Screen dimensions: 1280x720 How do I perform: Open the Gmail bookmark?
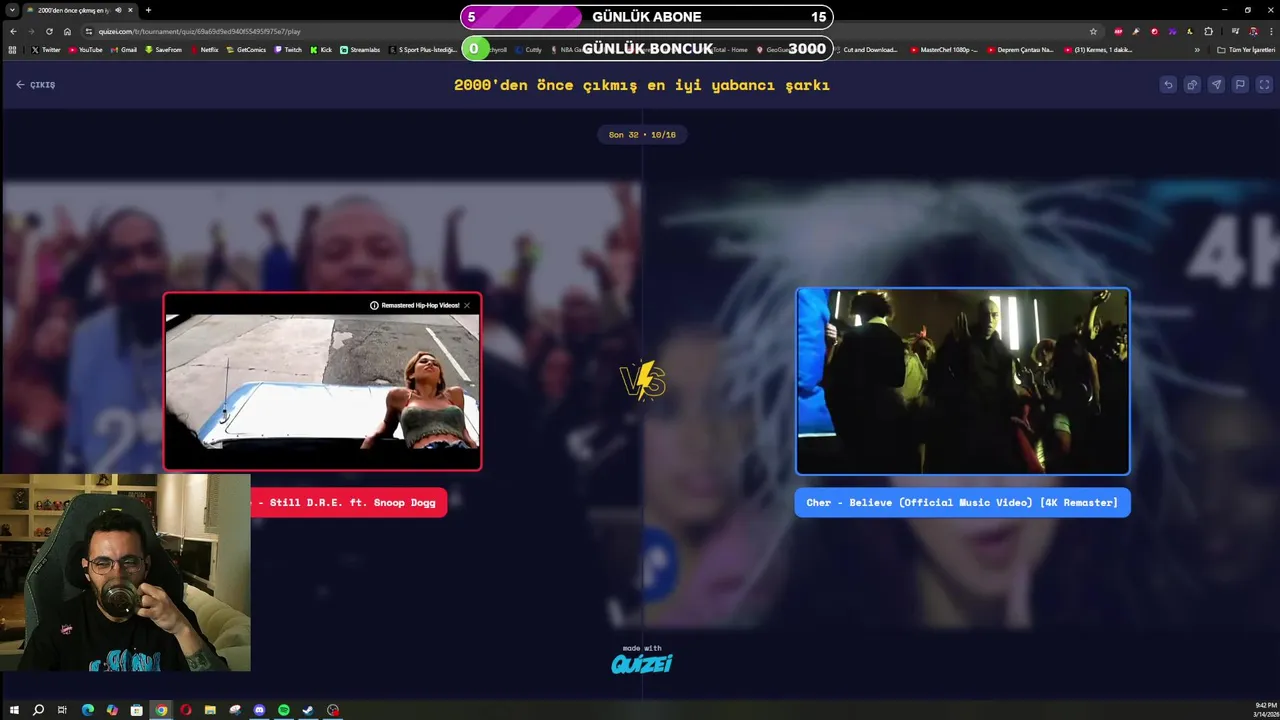[124, 49]
